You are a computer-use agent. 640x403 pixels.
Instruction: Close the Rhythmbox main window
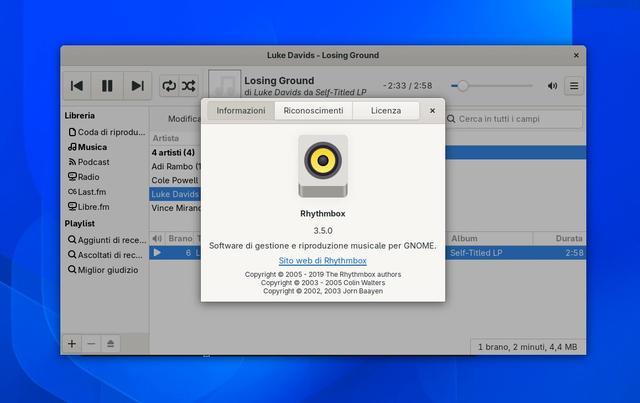coord(576,55)
